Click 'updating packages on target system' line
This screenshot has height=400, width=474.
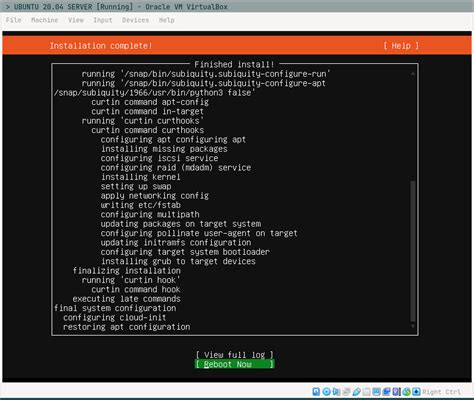(181, 224)
